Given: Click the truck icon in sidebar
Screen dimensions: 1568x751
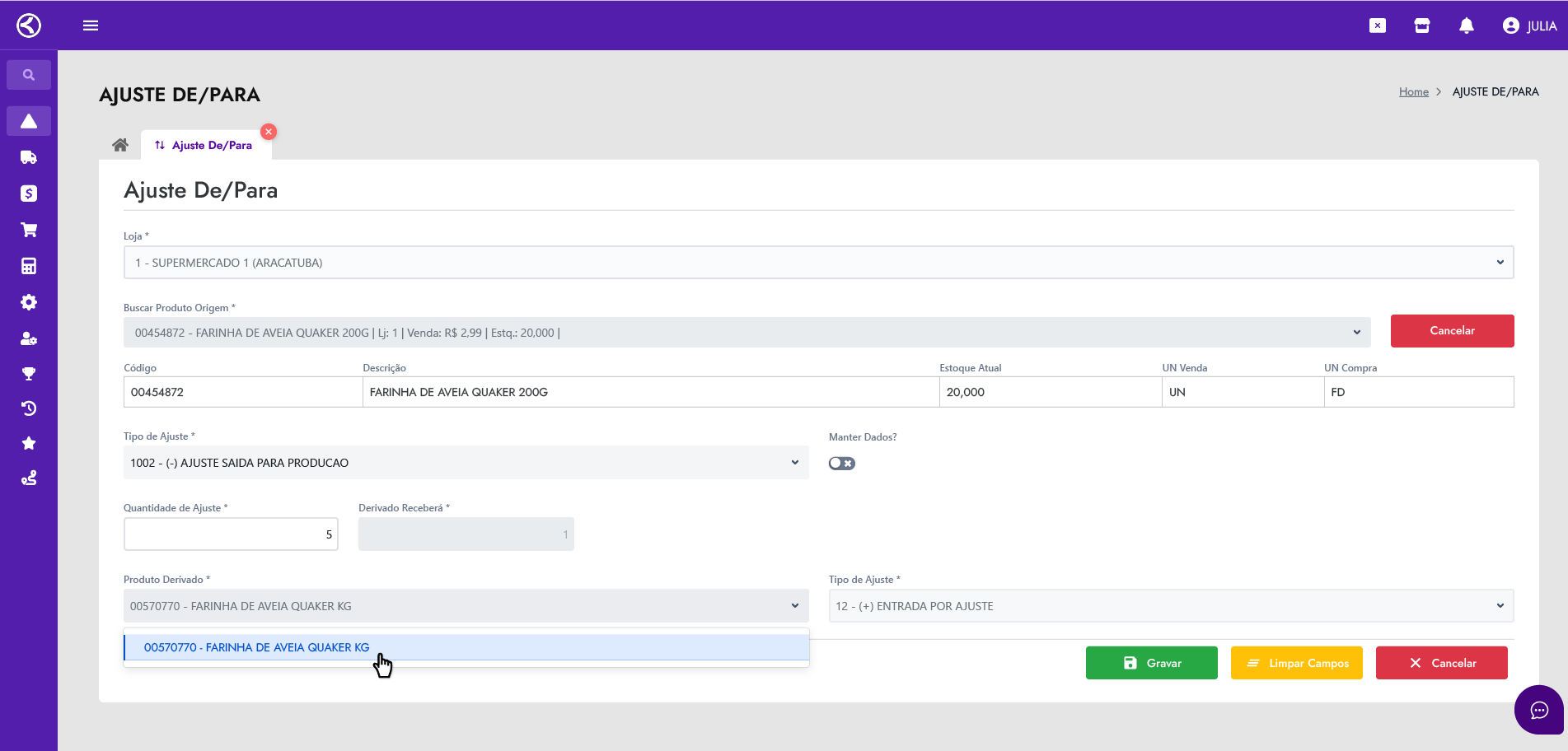Looking at the screenshot, I should 29,157.
